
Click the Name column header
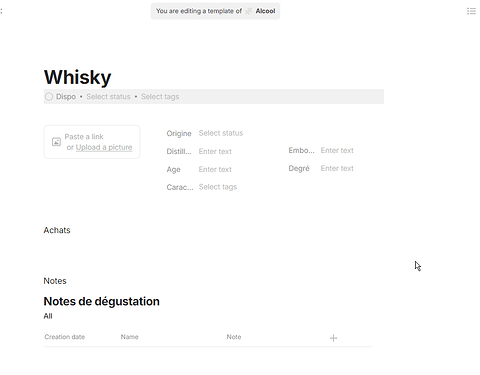(x=130, y=337)
